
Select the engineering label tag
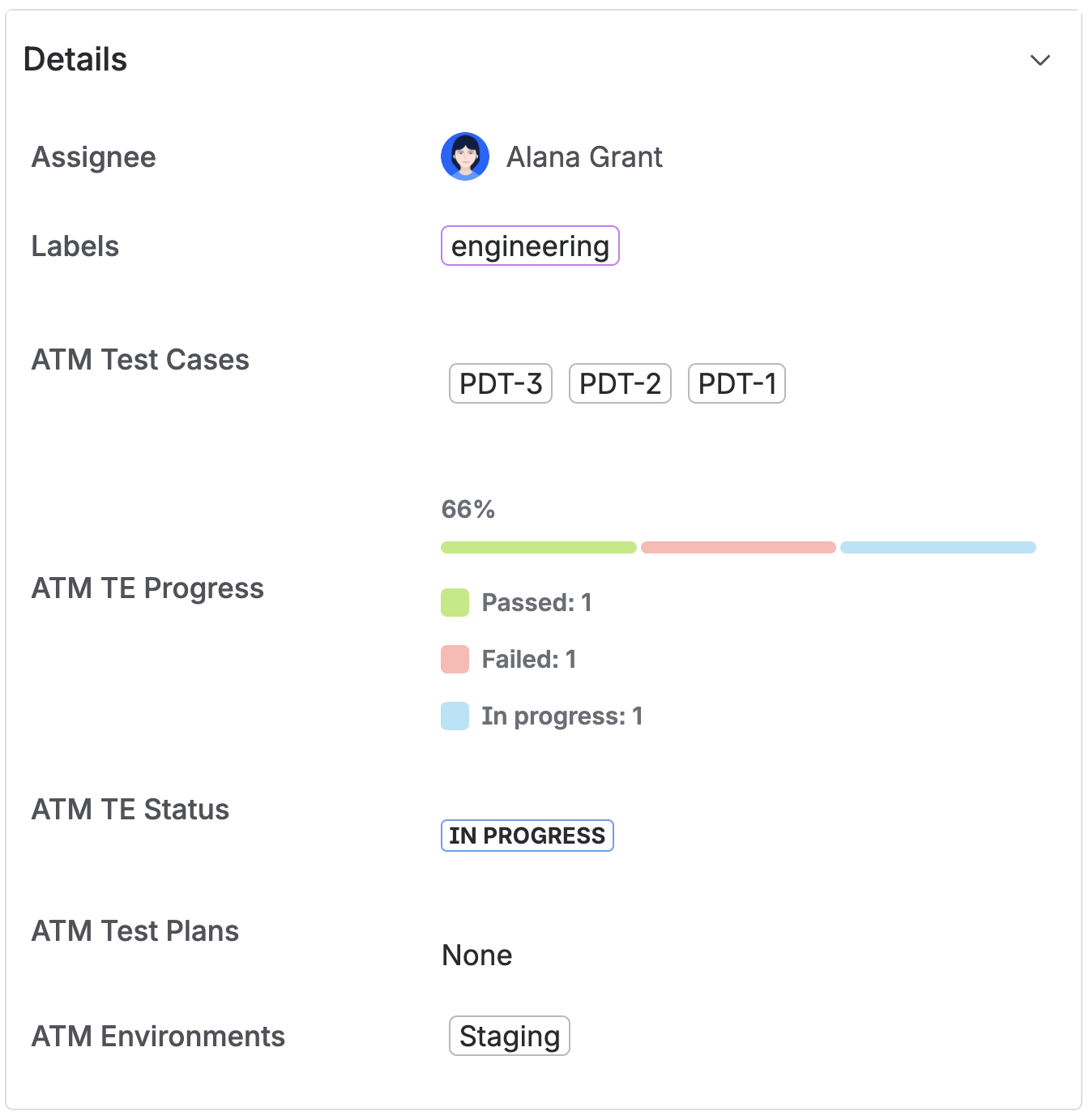(530, 246)
